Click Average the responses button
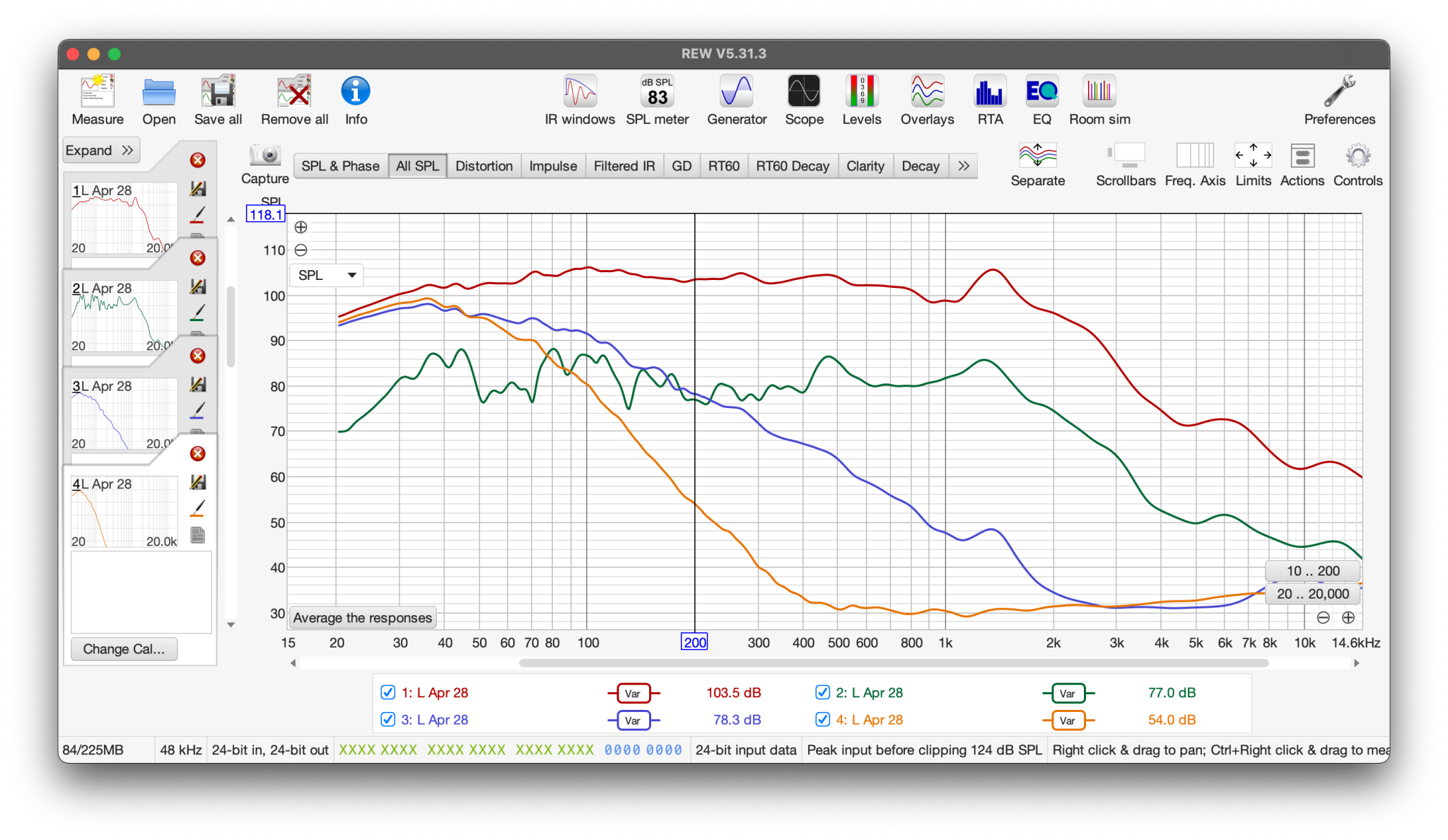This screenshot has height=840, width=1448. pos(362,617)
